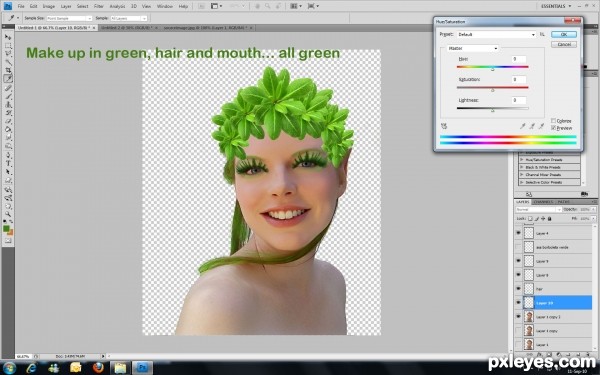
Task: Open the Sample Size dropdown
Action: tap(69, 18)
